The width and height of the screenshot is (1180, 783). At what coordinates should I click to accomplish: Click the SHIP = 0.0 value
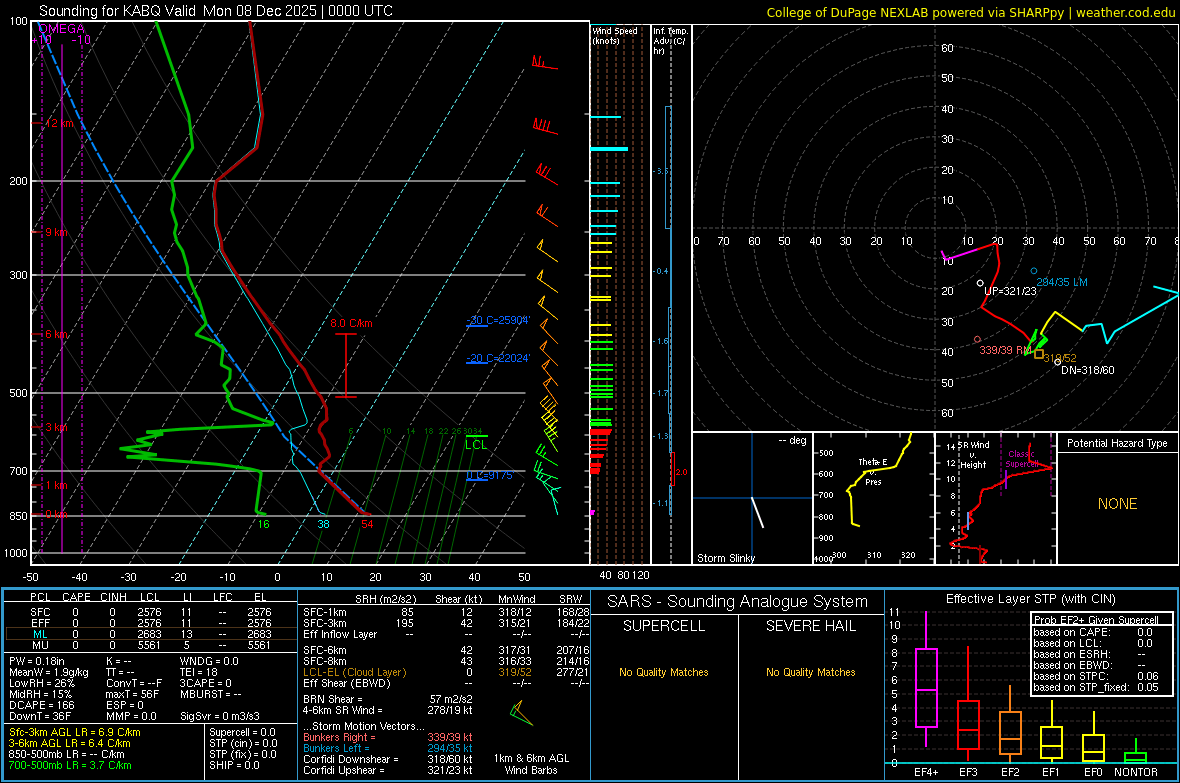coord(234,765)
